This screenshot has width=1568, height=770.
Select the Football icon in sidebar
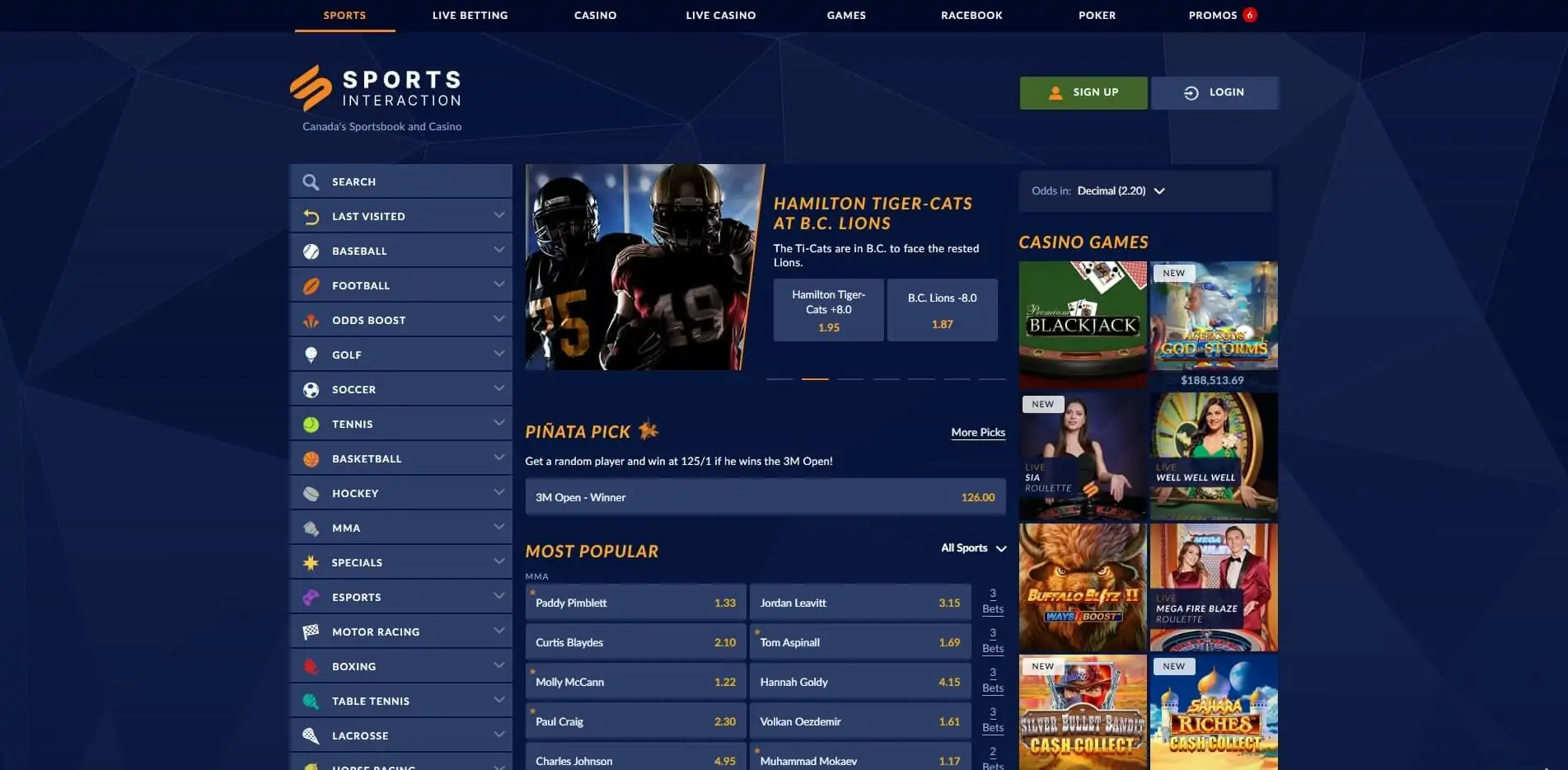click(311, 285)
